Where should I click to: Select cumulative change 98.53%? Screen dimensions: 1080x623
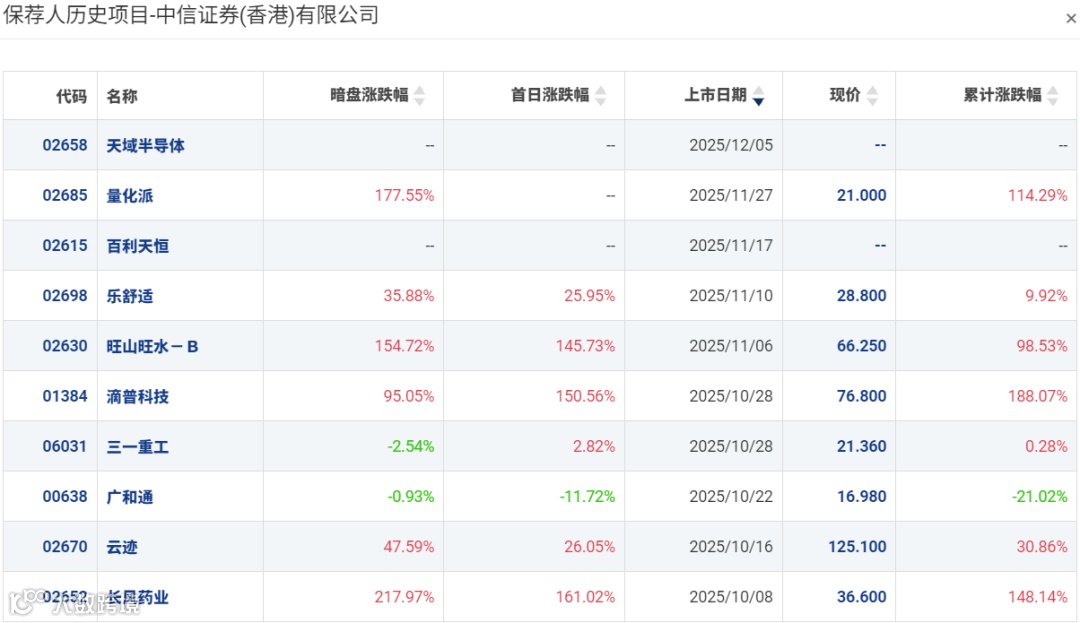pos(1042,346)
